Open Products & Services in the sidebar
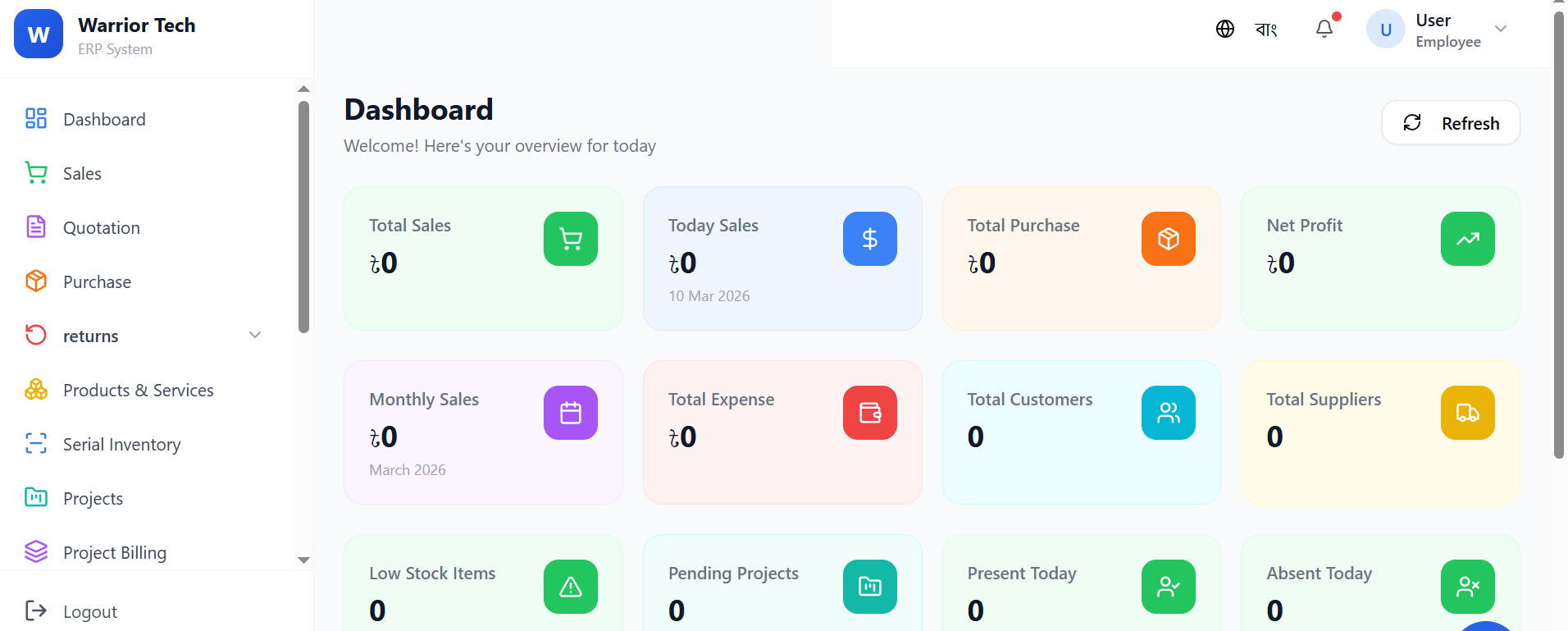The image size is (1568, 631). click(x=148, y=390)
